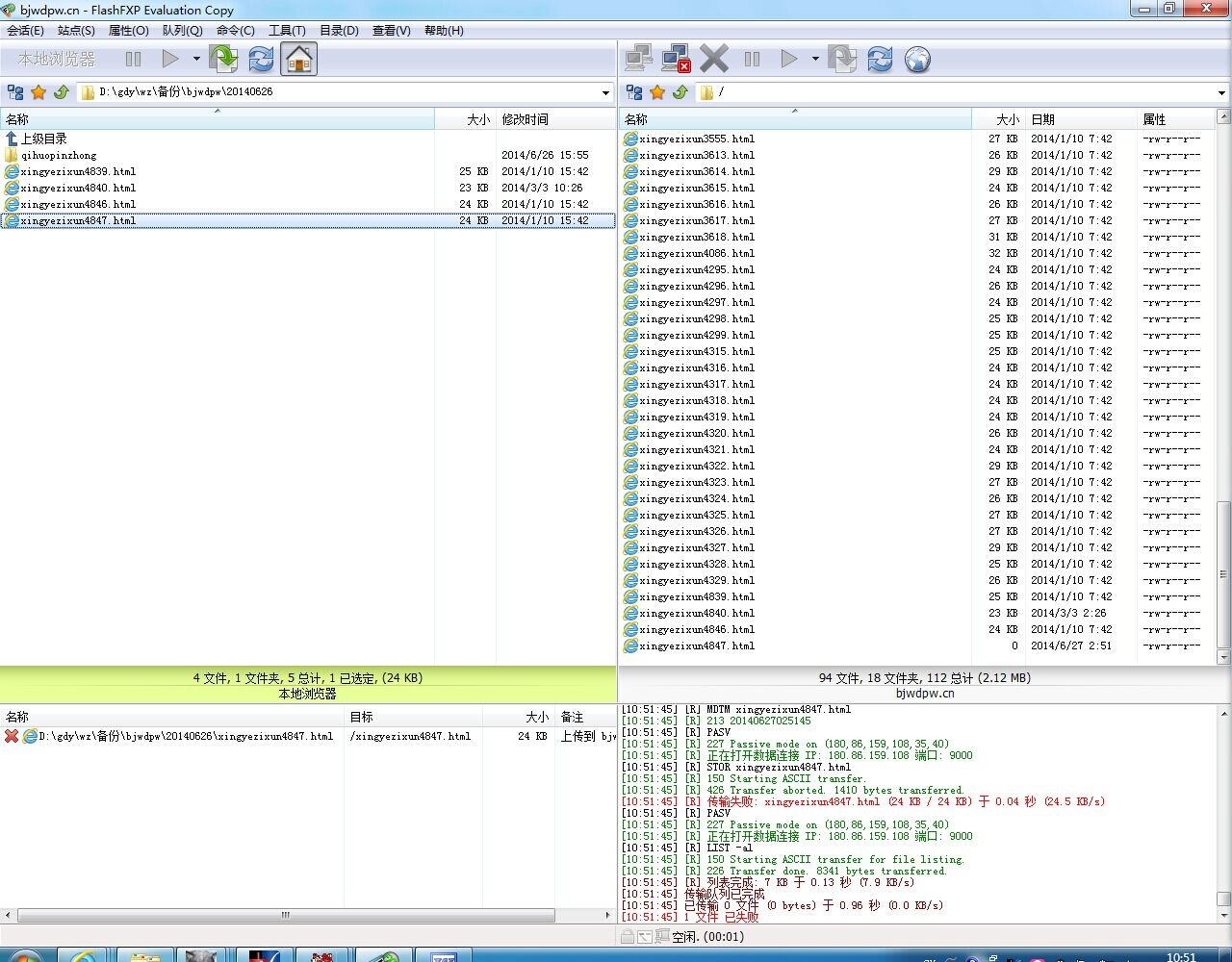Open the 工具(T) menu
1232x962 pixels.
(x=287, y=31)
